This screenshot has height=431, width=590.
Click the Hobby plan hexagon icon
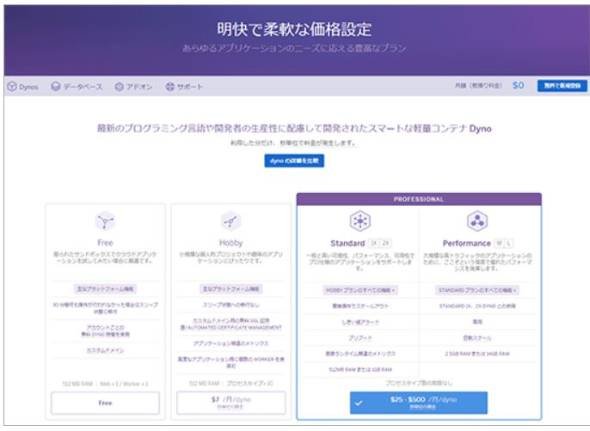click(231, 221)
